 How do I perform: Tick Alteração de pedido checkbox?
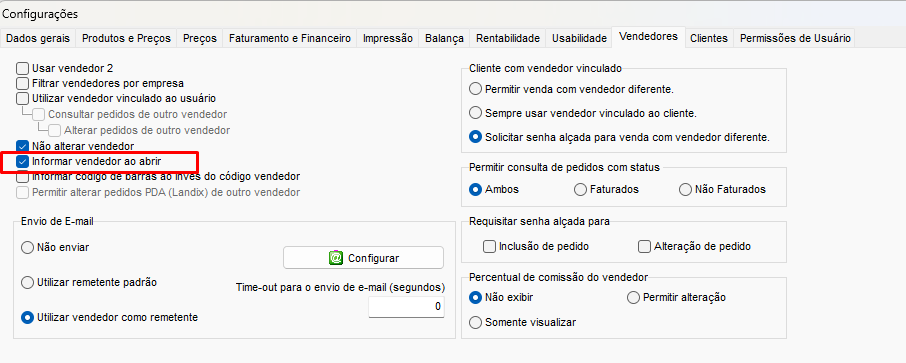click(x=644, y=247)
